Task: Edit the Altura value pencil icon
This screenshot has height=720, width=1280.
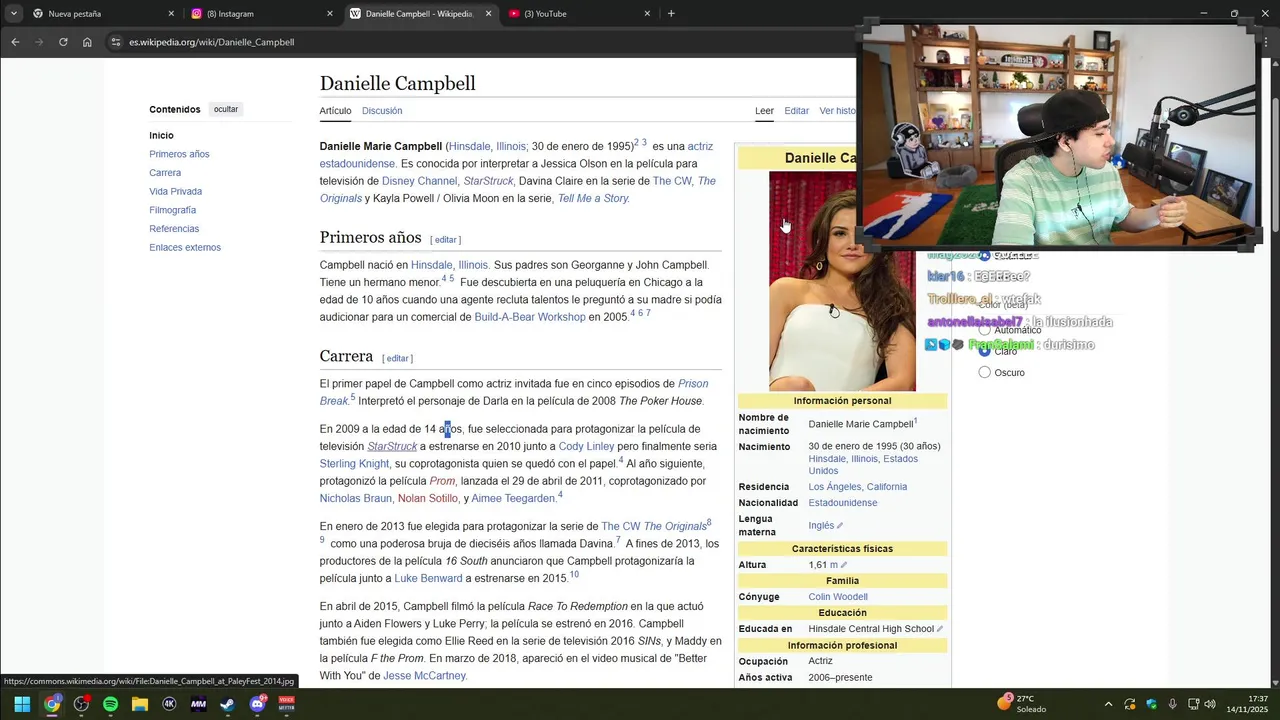Action: [x=846, y=565]
